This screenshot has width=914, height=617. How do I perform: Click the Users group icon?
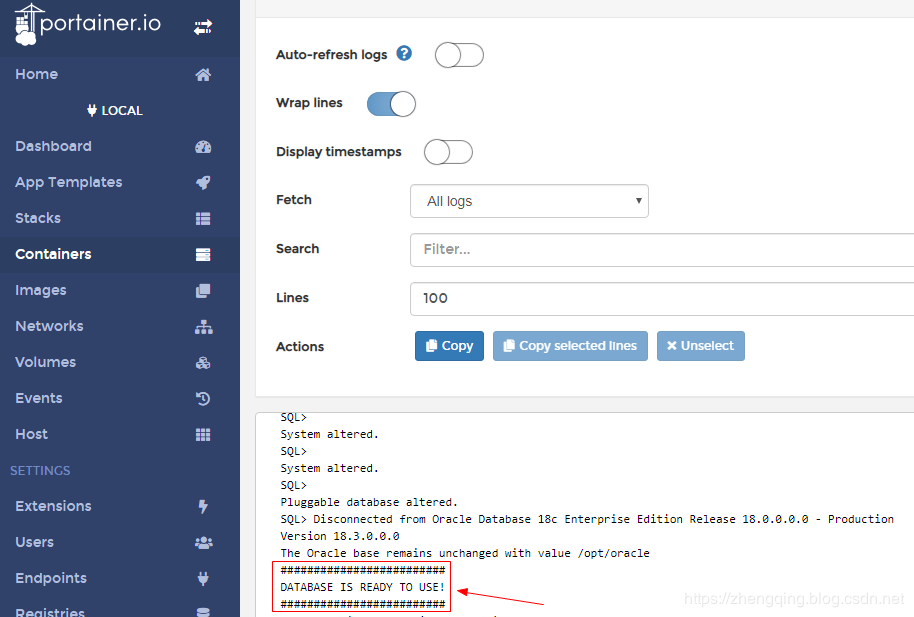[x=203, y=543]
